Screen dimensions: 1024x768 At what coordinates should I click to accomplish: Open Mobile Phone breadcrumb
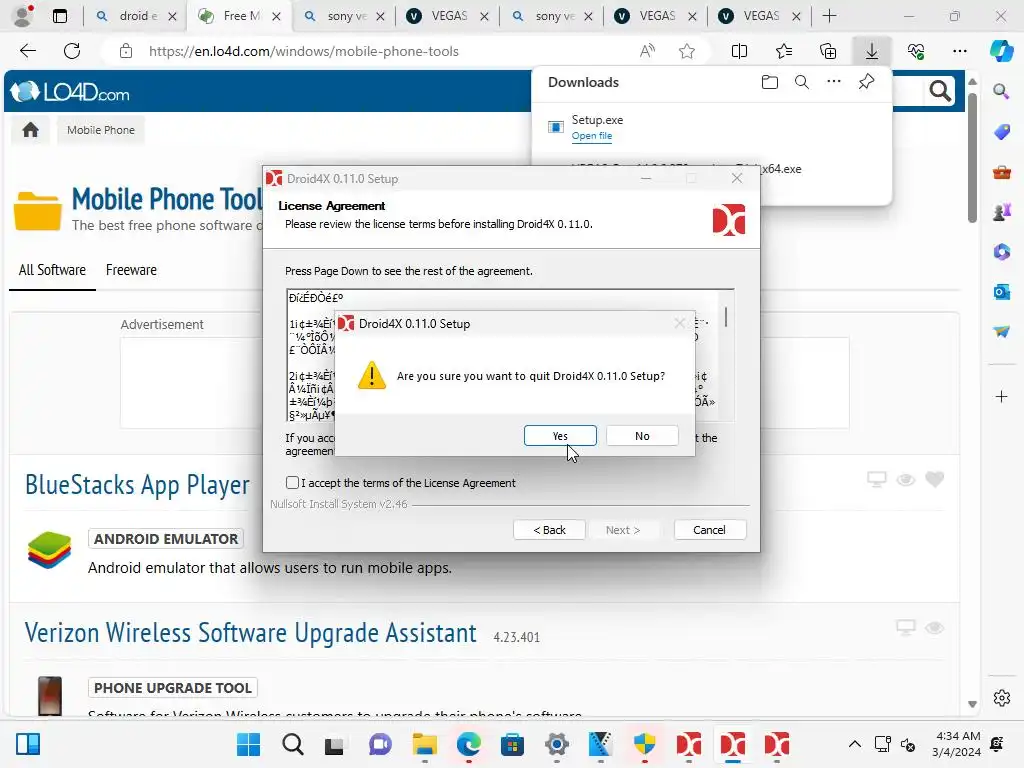(x=101, y=130)
